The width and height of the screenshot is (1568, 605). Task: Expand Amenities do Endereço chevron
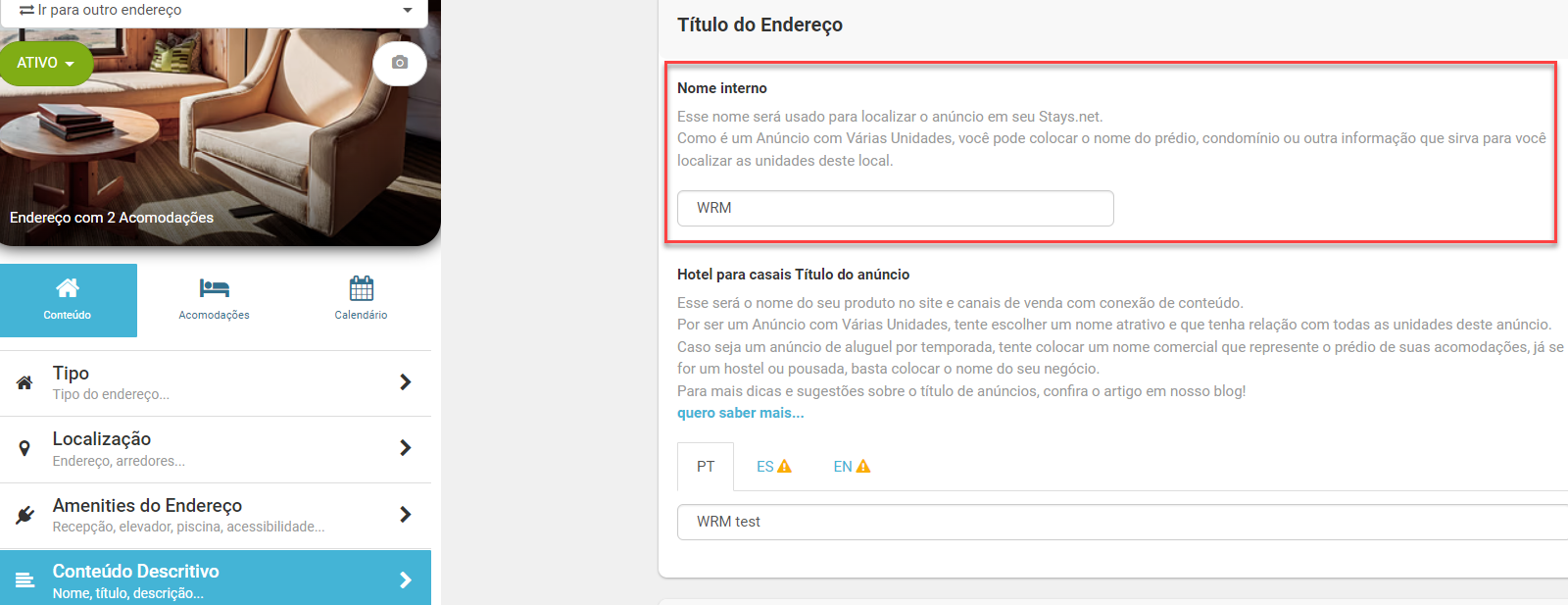point(405,514)
